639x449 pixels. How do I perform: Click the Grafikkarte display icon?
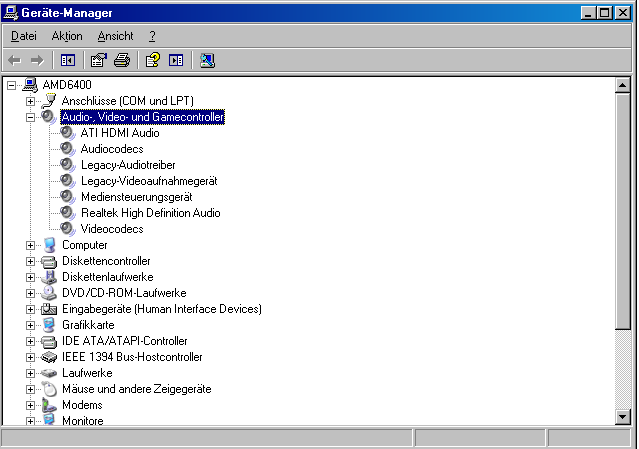[x=49, y=325]
